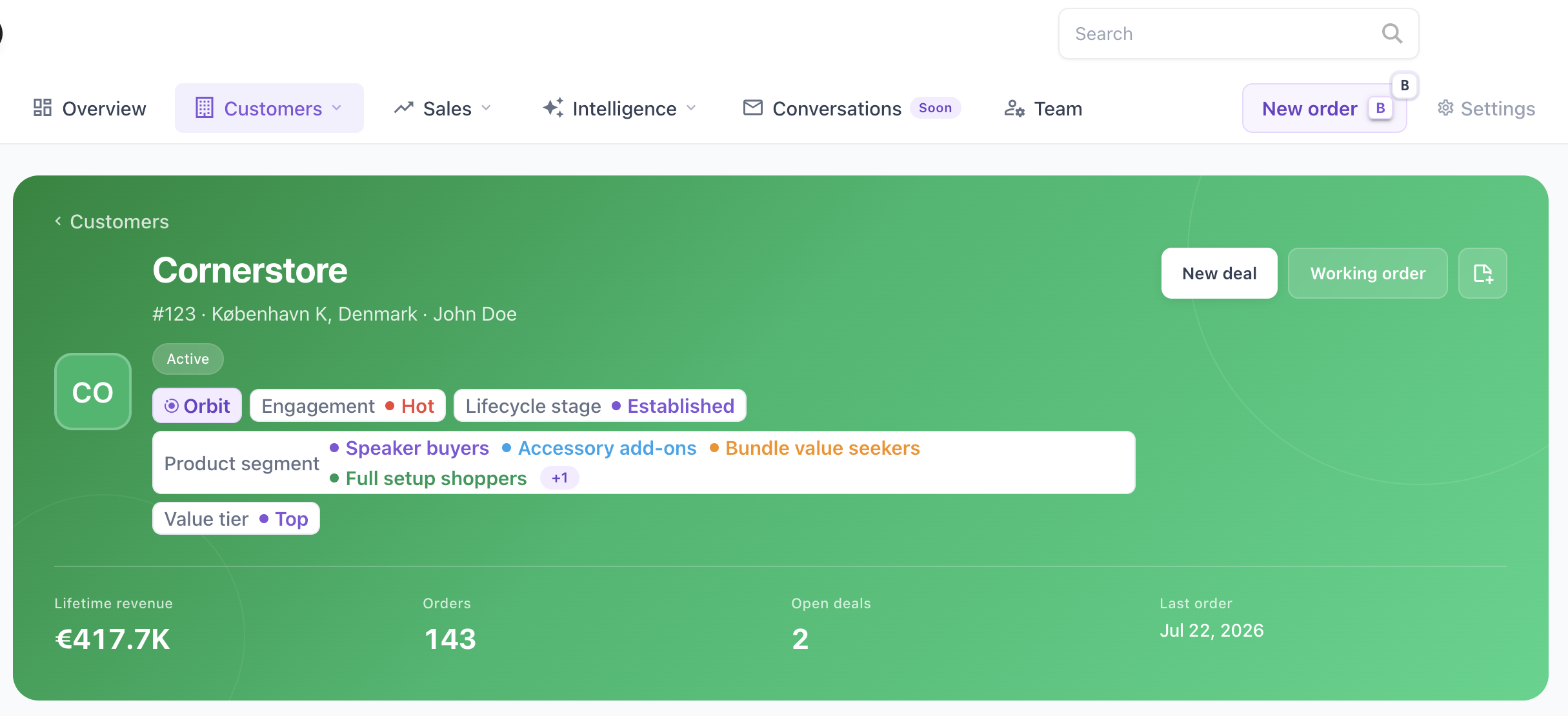The height and width of the screenshot is (716, 1568).
Task: Open the Intelligence menu
Action: (x=620, y=108)
